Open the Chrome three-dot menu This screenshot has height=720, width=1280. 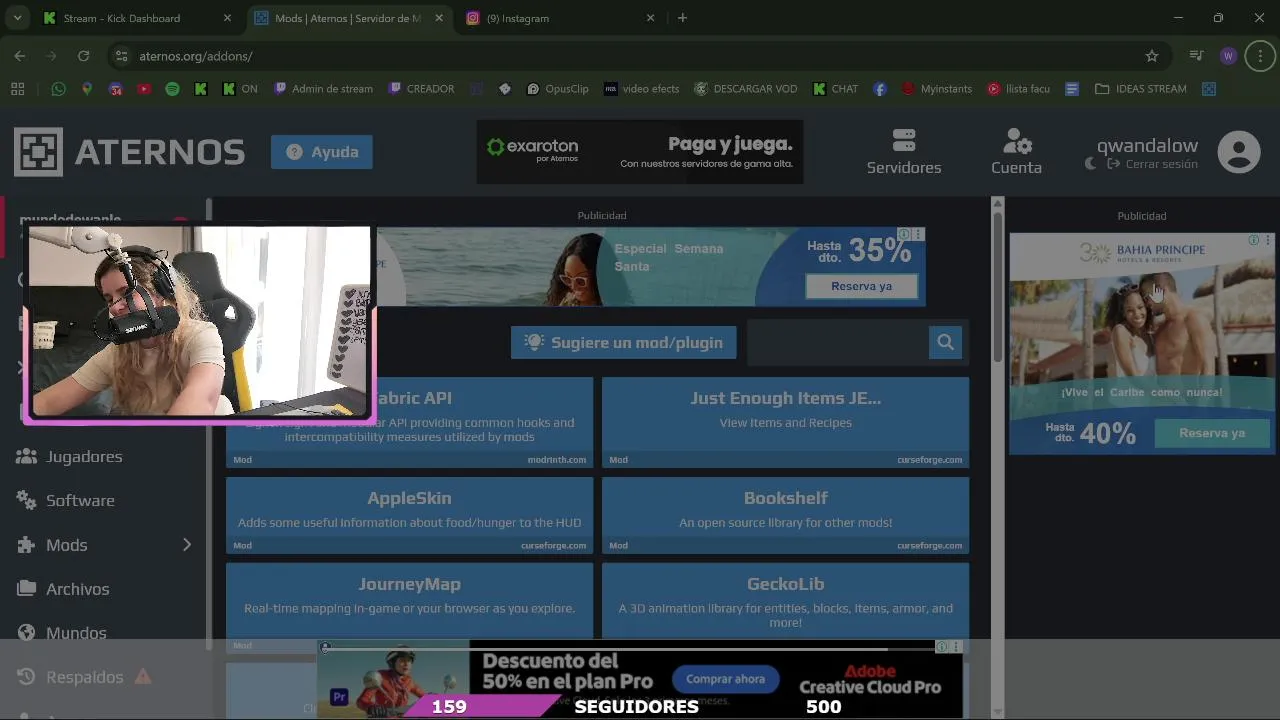pyautogui.click(x=1260, y=56)
